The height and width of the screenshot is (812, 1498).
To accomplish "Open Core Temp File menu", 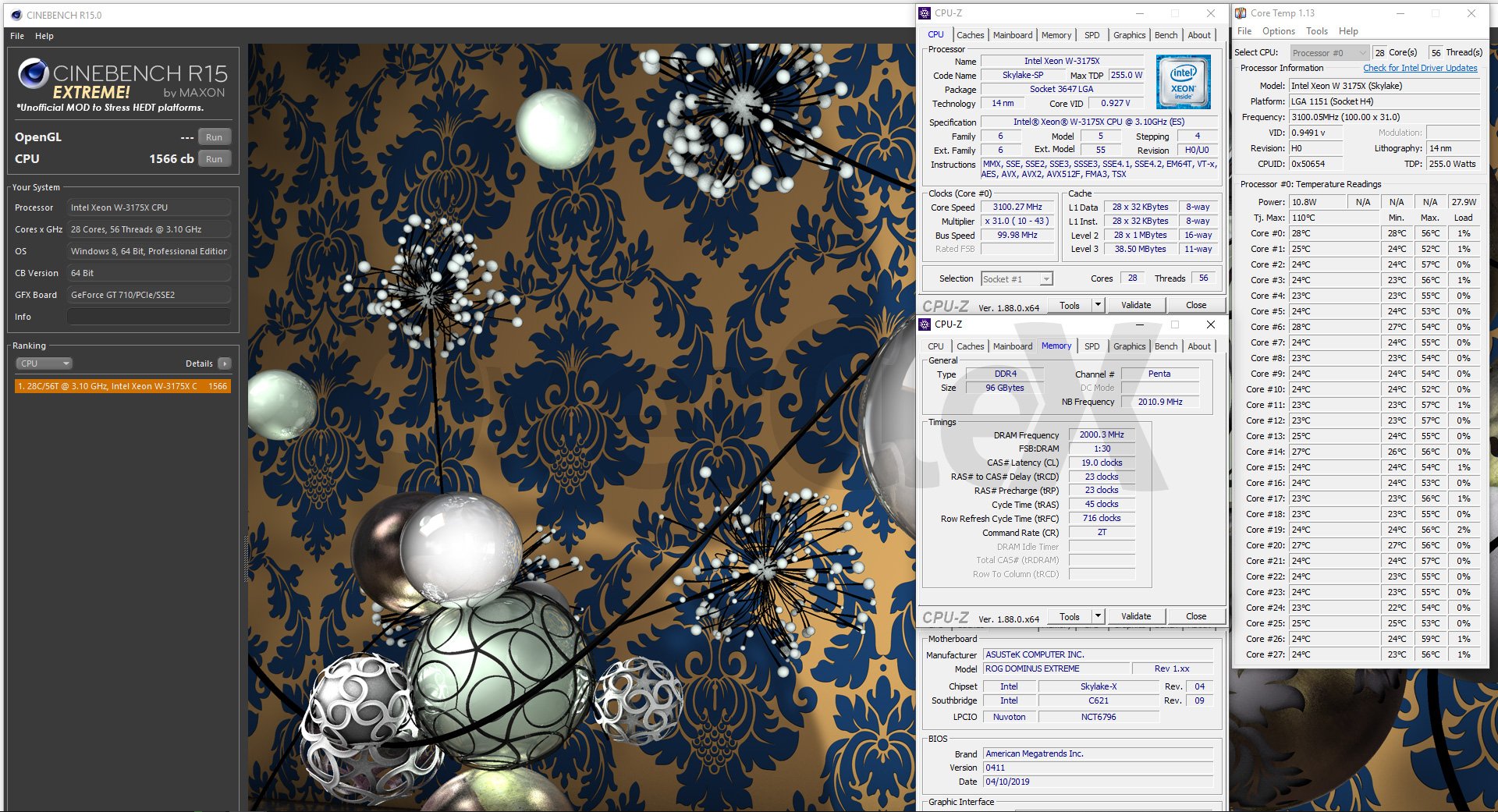I will click(x=1244, y=31).
